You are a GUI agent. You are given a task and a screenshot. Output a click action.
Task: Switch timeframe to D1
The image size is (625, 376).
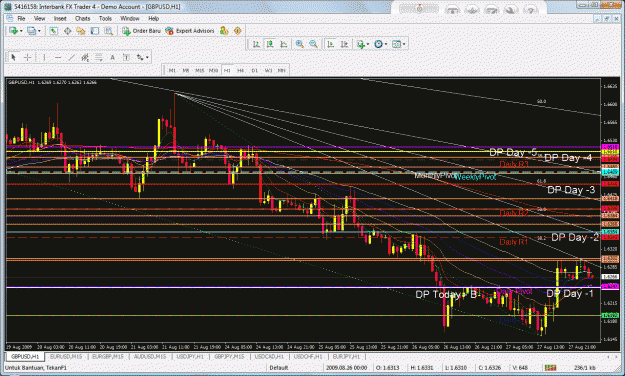point(254,71)
